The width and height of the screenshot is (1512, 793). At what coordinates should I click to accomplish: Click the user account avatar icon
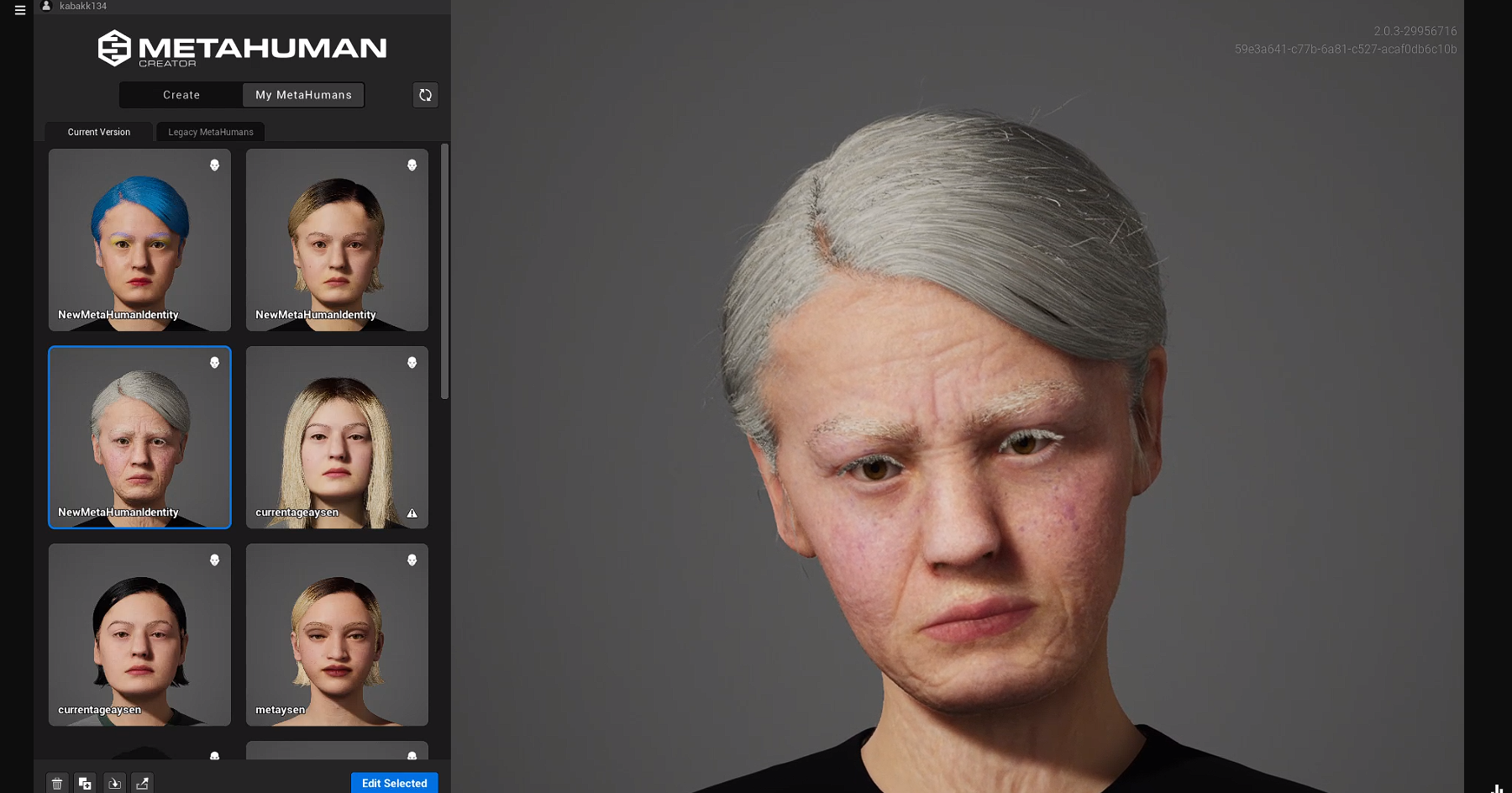[x=46, y=6]
